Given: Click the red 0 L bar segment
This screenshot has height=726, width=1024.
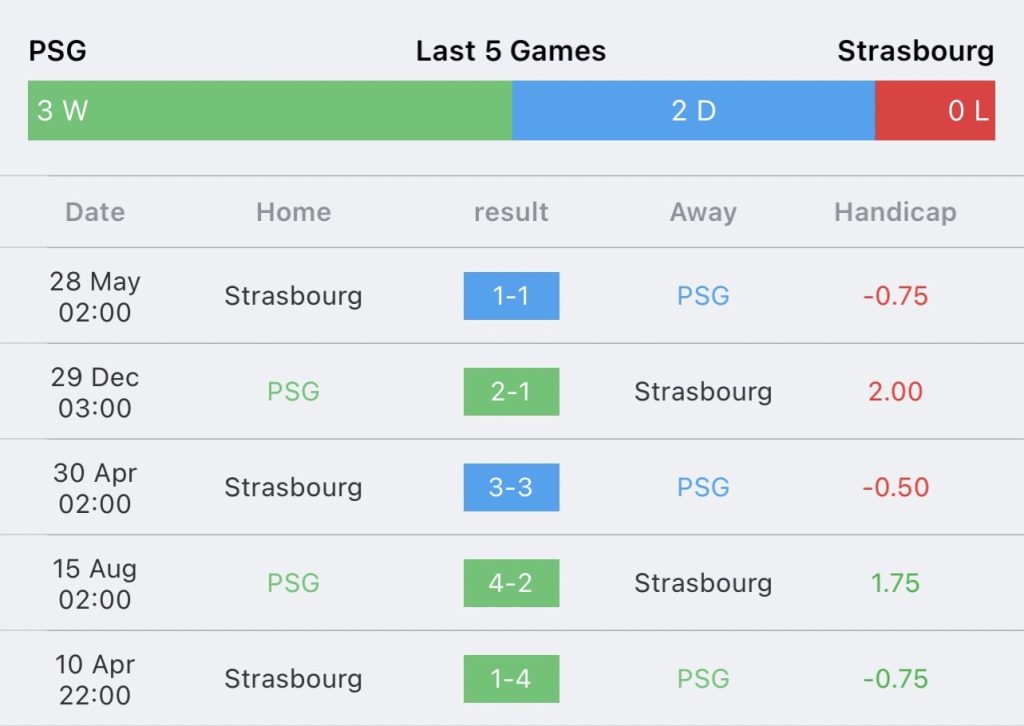Looking at the screenshot, I should coord(935,110).
